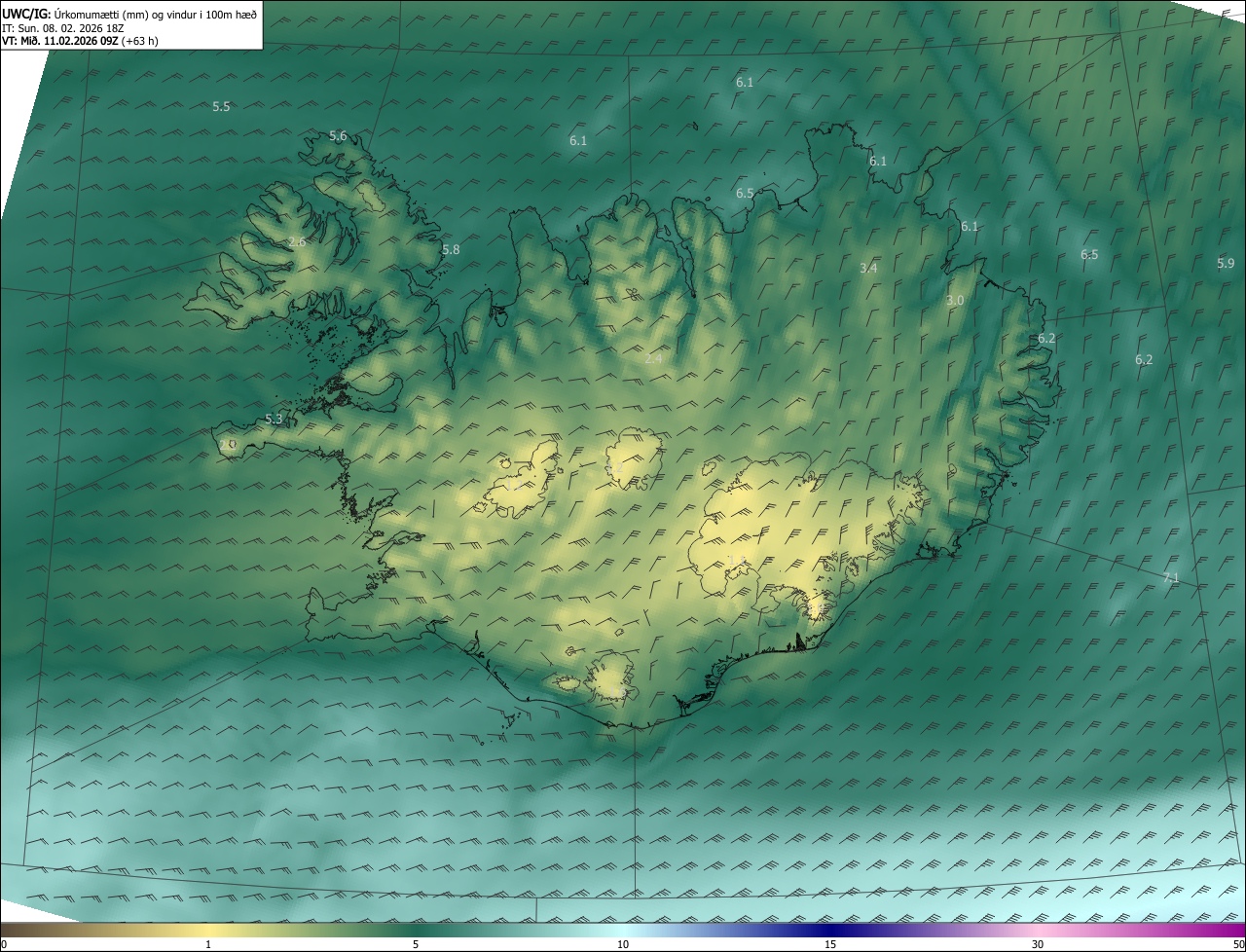This screenshot has width=1246, height=952.
Task: Select the 3.0 value label
Action: (x=955, y=301)
